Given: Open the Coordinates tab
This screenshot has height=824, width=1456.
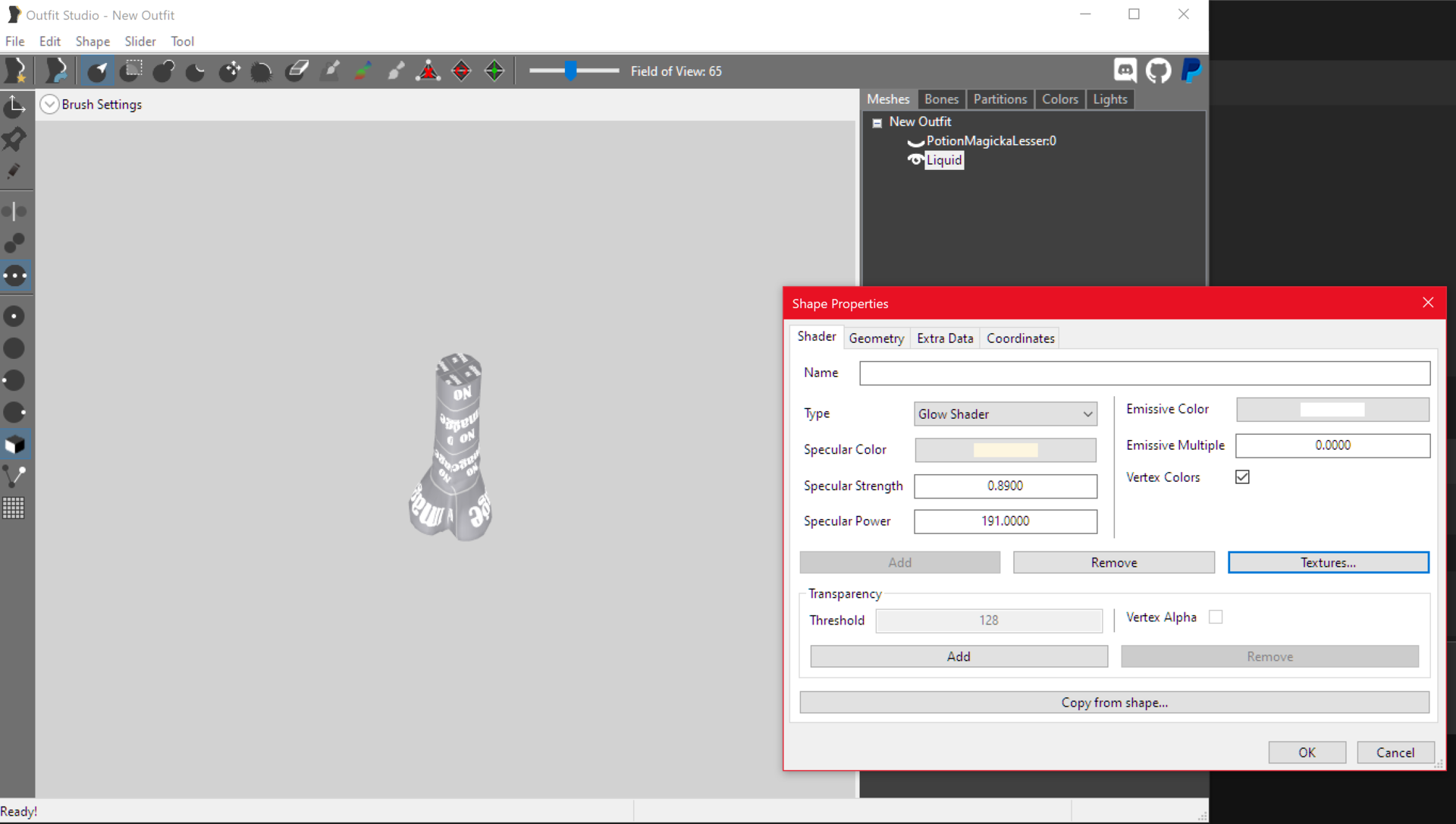Looking at the screenshot, I should (x=1021, y=338).
